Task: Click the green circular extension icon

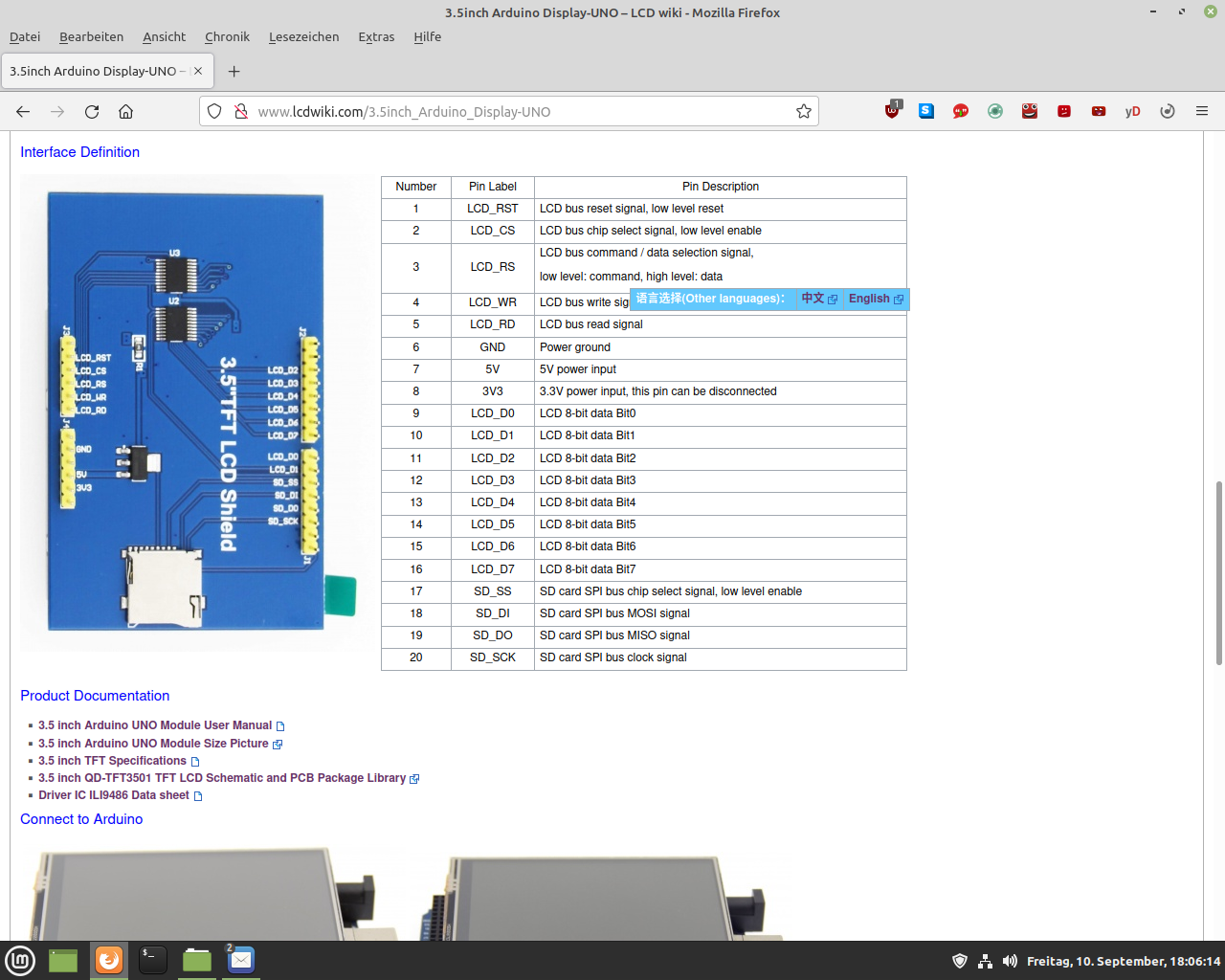Action: (995, 111)
